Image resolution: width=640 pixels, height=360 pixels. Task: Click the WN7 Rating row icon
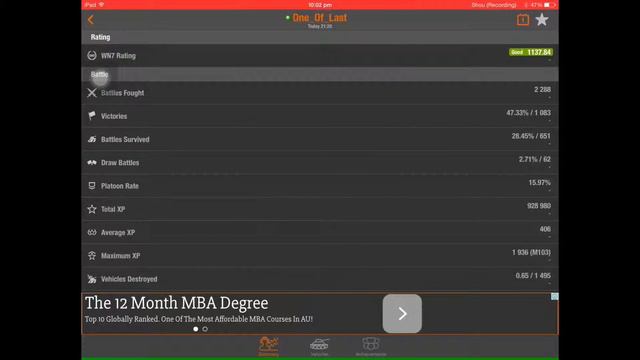point(92,56)
